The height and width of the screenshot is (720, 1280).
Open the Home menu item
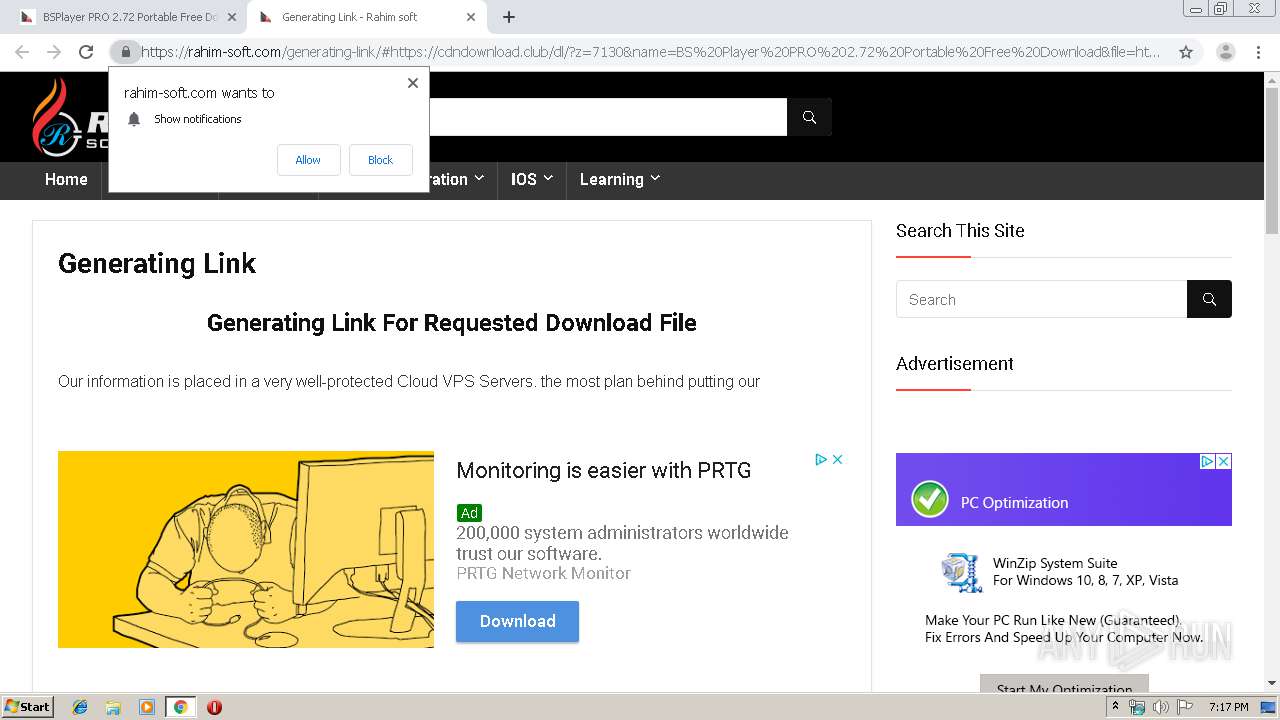click(x=66, y=179)
